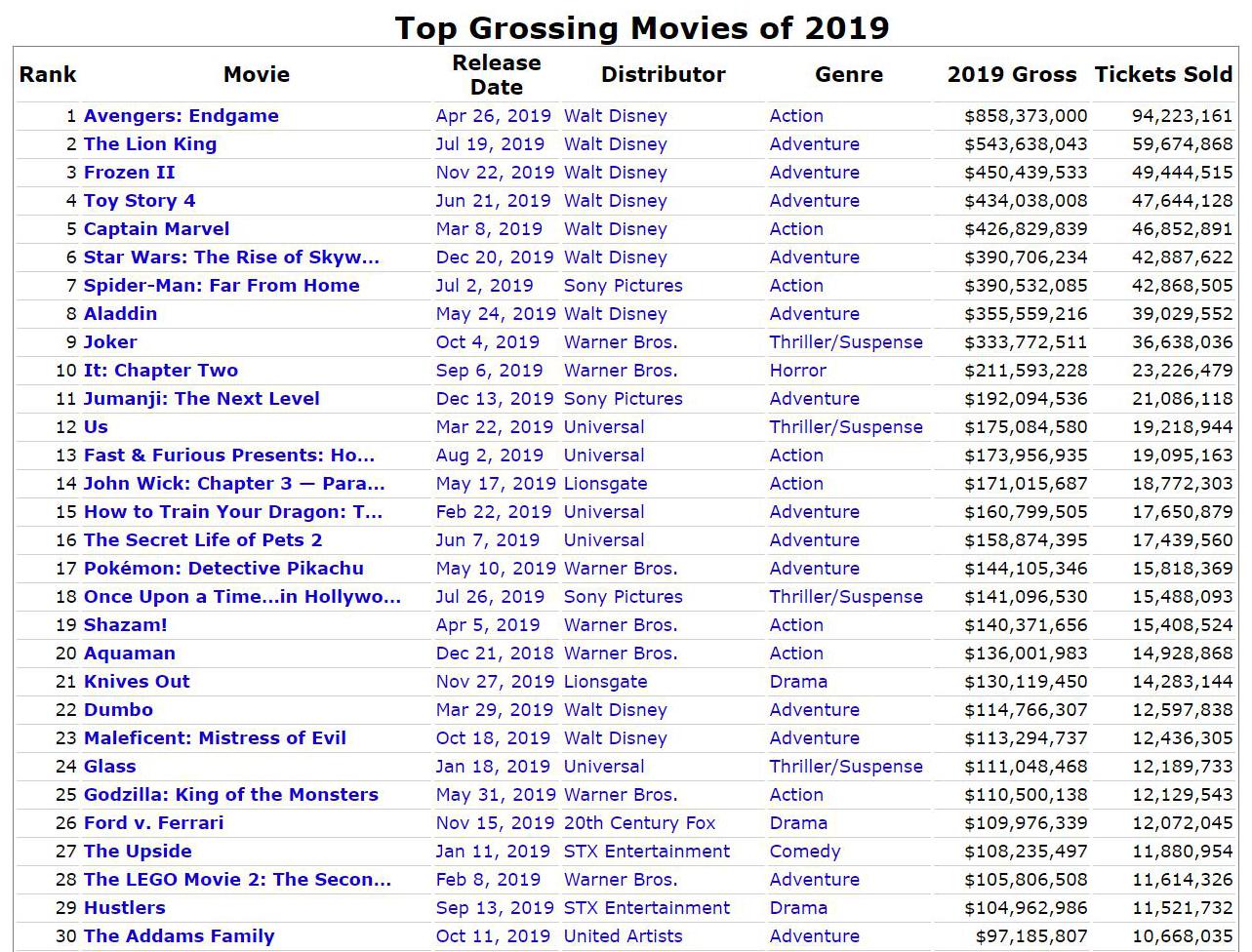Click Action genre in Avengers: Endgame row
This screenshot has height=952, width=1252.
(796, 115)
